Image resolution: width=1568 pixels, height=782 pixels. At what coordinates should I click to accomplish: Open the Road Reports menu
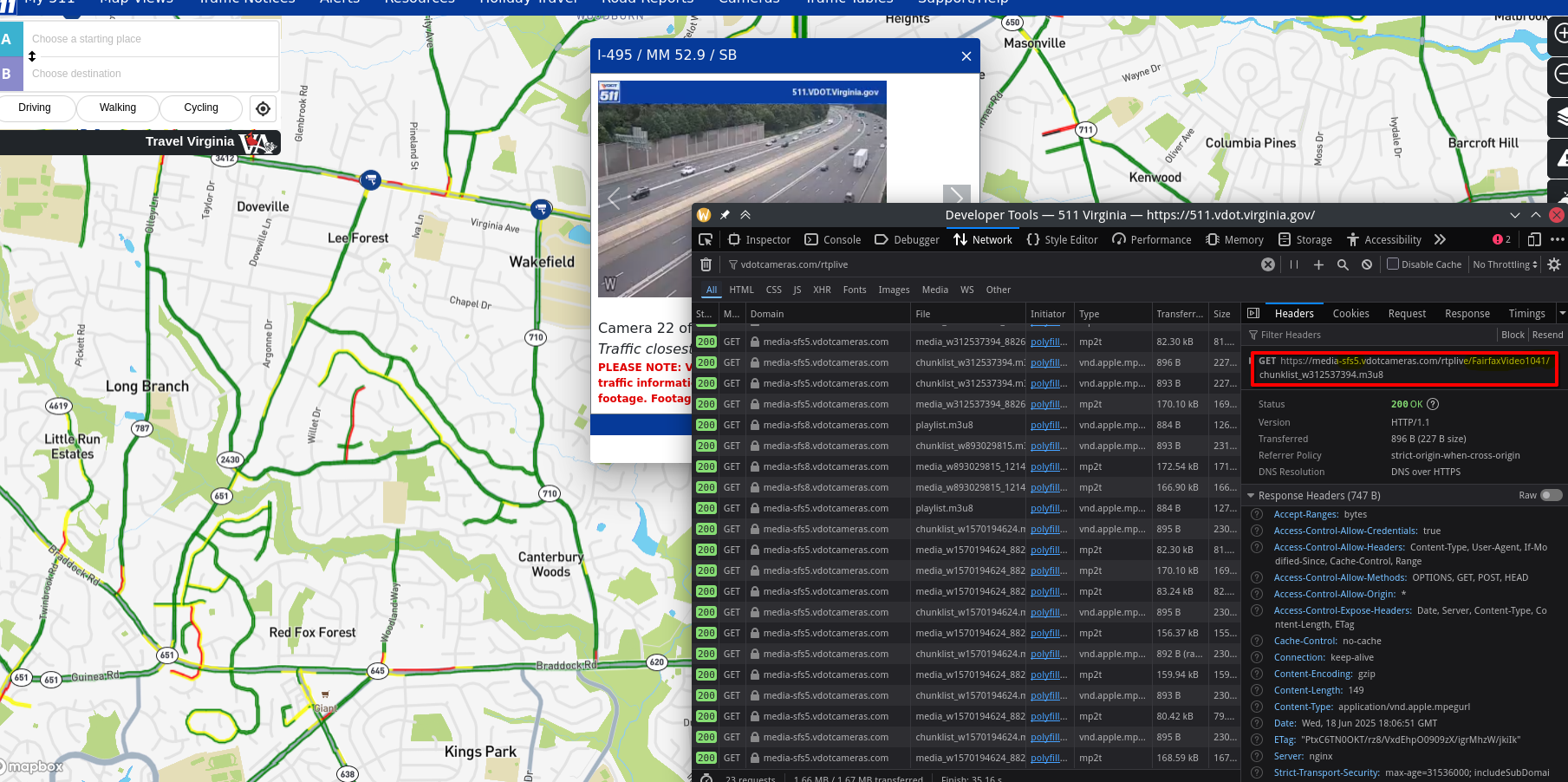pos(647,3)
